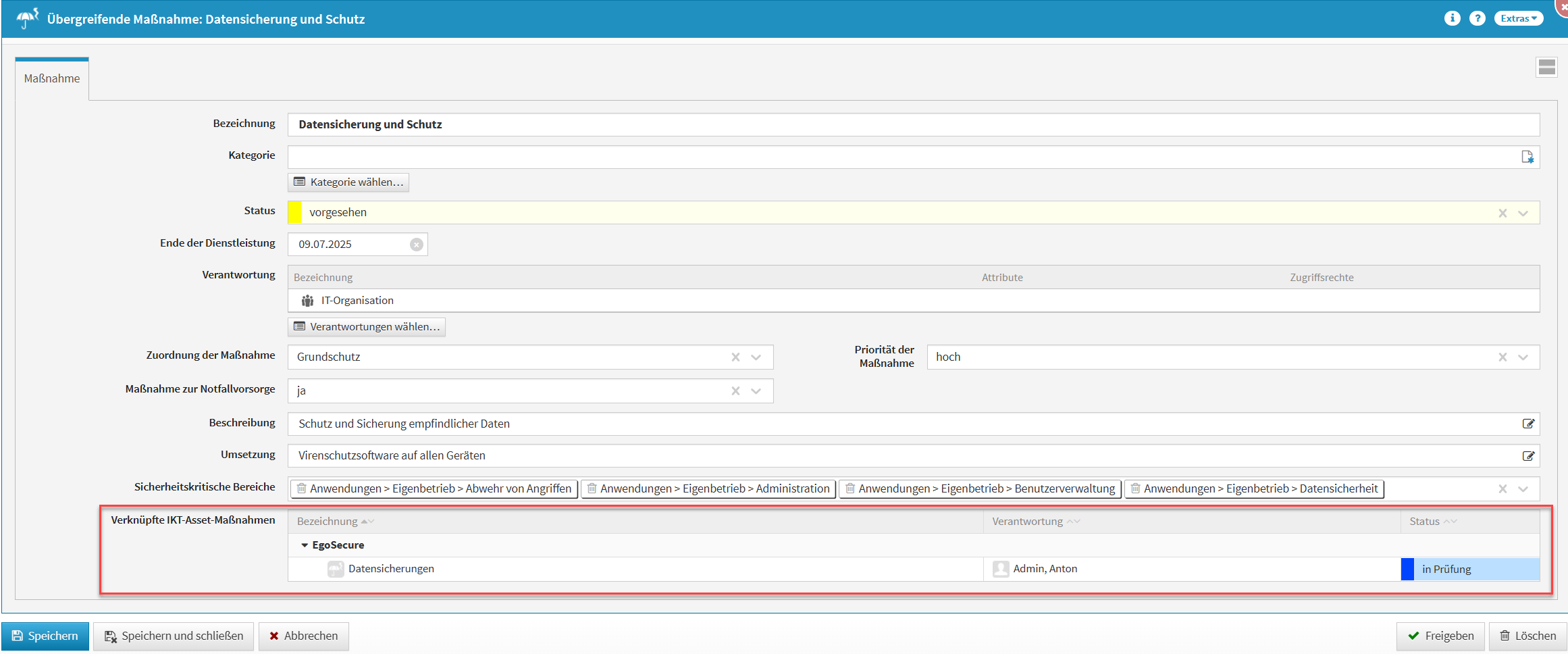Clear the Ende der Dienstleistung date
This screenshot has height=654, width=1568.
coord(416,245)
